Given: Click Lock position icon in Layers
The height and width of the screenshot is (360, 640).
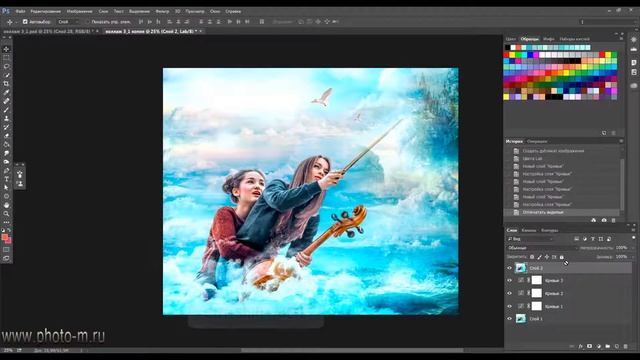Looking at the screenshot, I should pyautogui.click(x=547, y=257).
